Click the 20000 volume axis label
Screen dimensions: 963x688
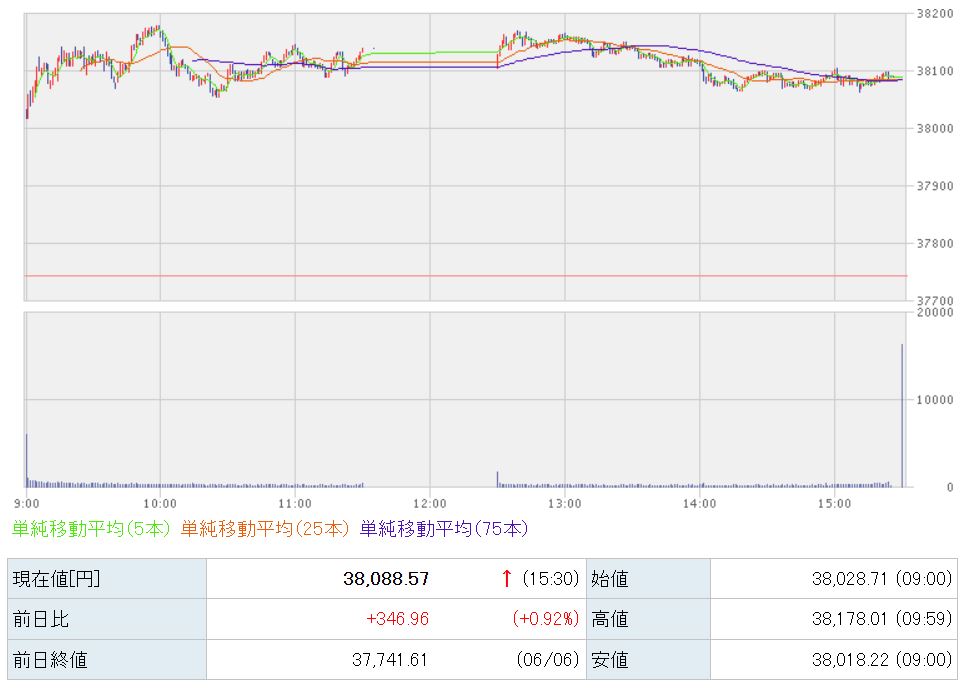point(935,312)
